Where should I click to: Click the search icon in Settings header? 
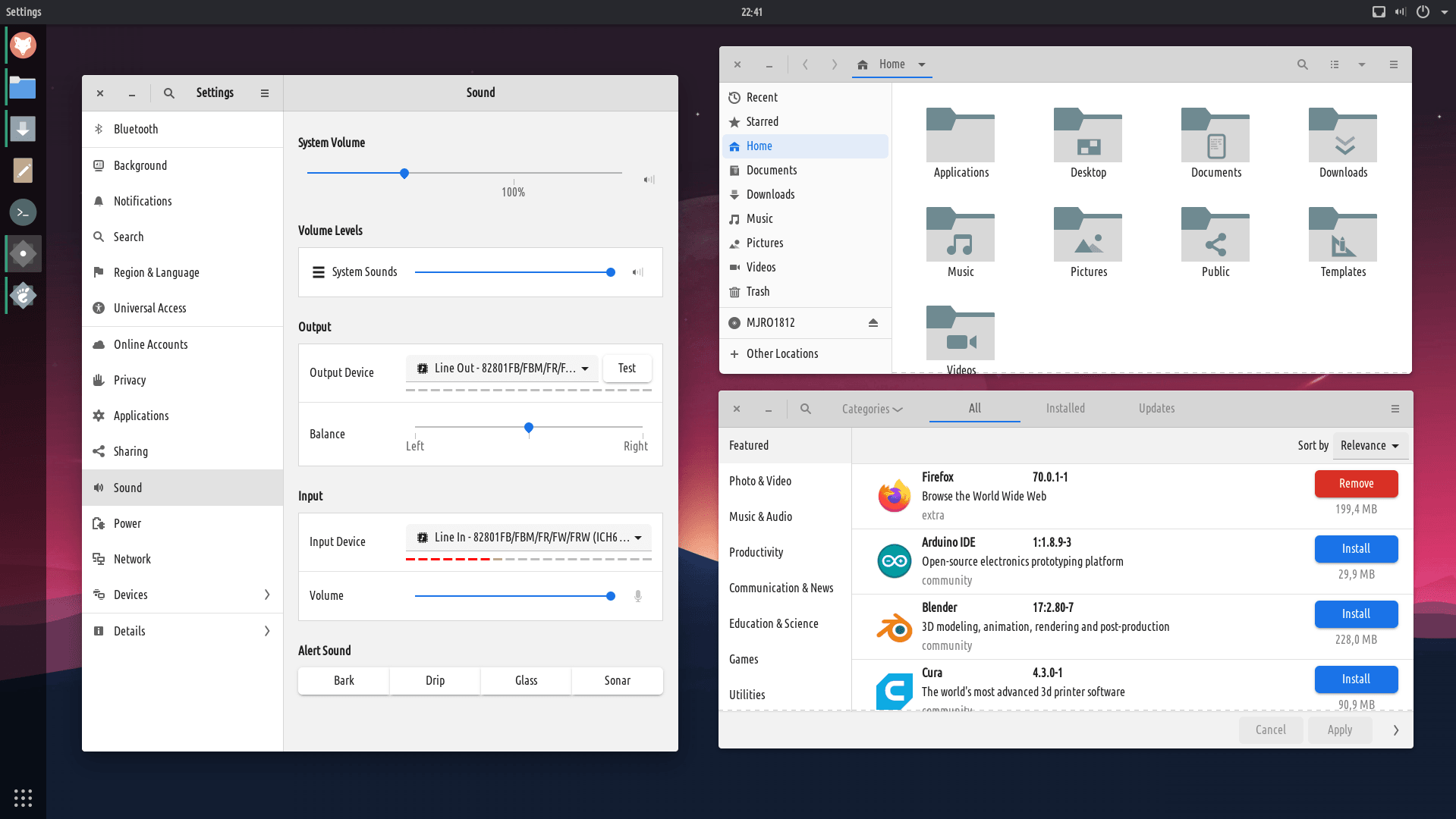click(x=169, y=93)
